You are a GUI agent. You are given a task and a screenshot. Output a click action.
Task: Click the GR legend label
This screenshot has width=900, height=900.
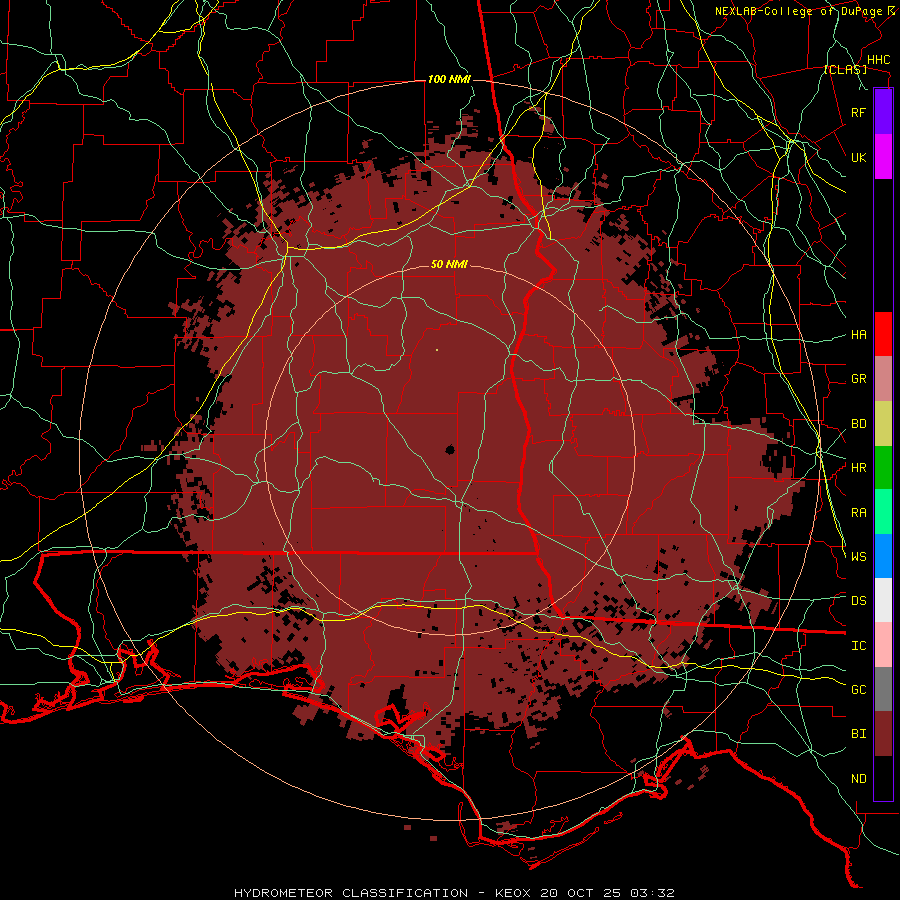click(x=858, y=379)
